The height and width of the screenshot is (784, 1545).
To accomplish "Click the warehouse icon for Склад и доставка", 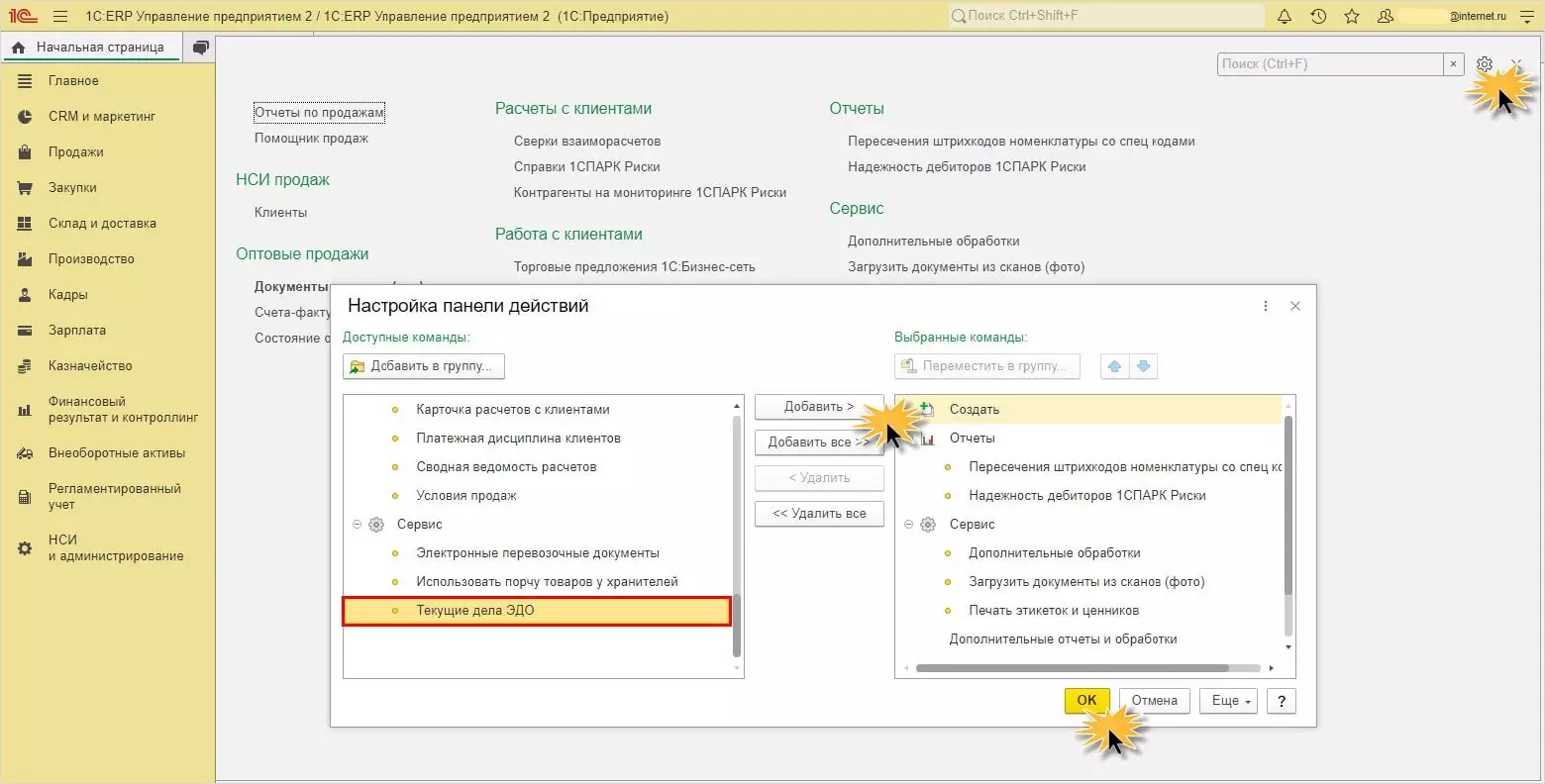I will pyautogui.click(x=25, y=224).
